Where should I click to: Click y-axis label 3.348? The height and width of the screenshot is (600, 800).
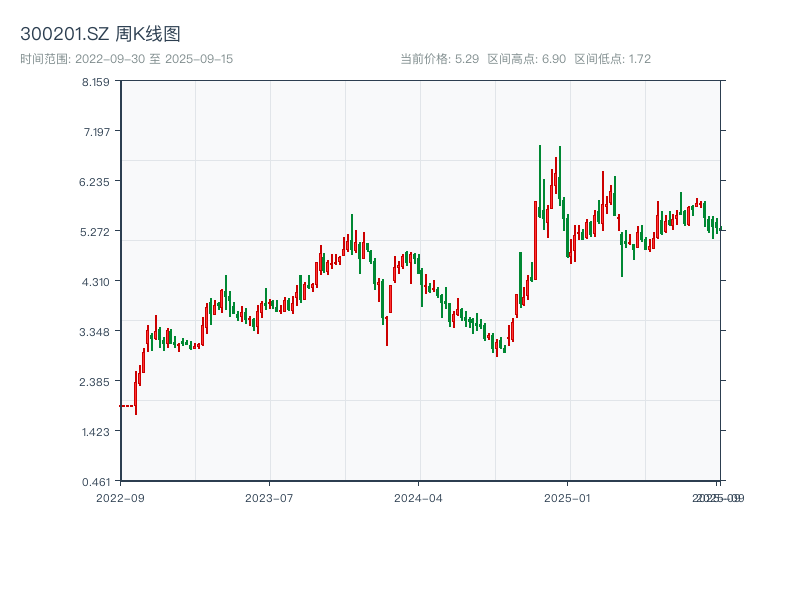pyautogui.click(x=94, y=332)
